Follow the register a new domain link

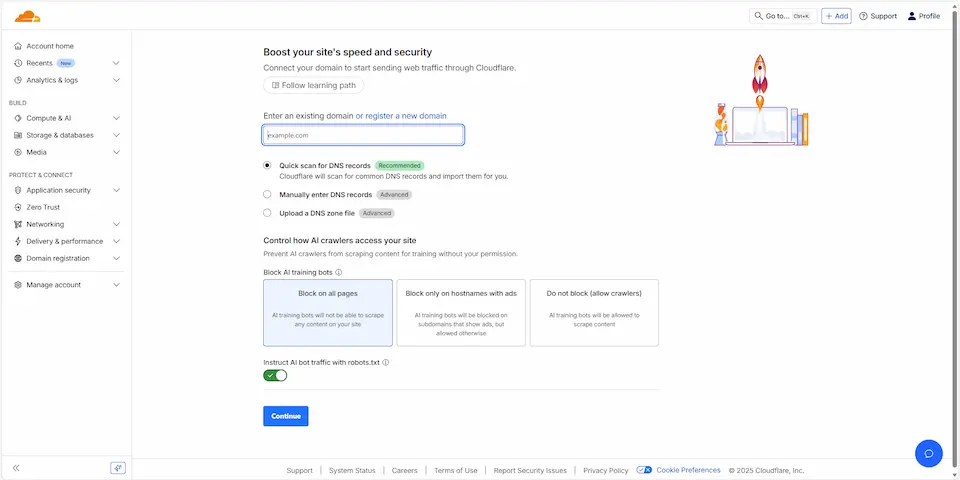coord(405,116)
